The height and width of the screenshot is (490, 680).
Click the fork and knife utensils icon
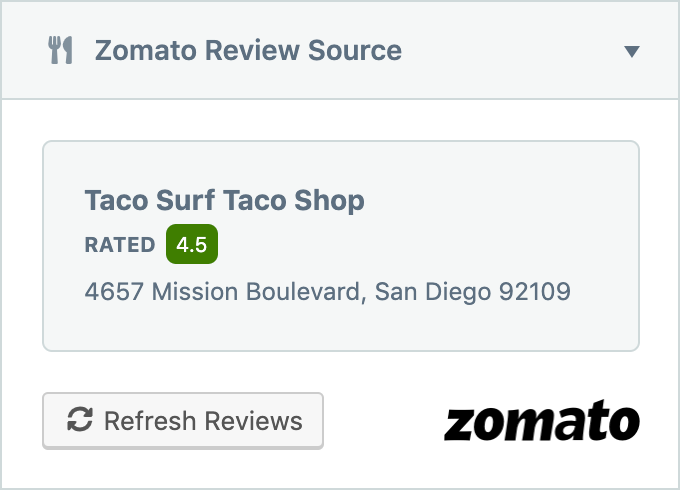[x=60, y=50]
